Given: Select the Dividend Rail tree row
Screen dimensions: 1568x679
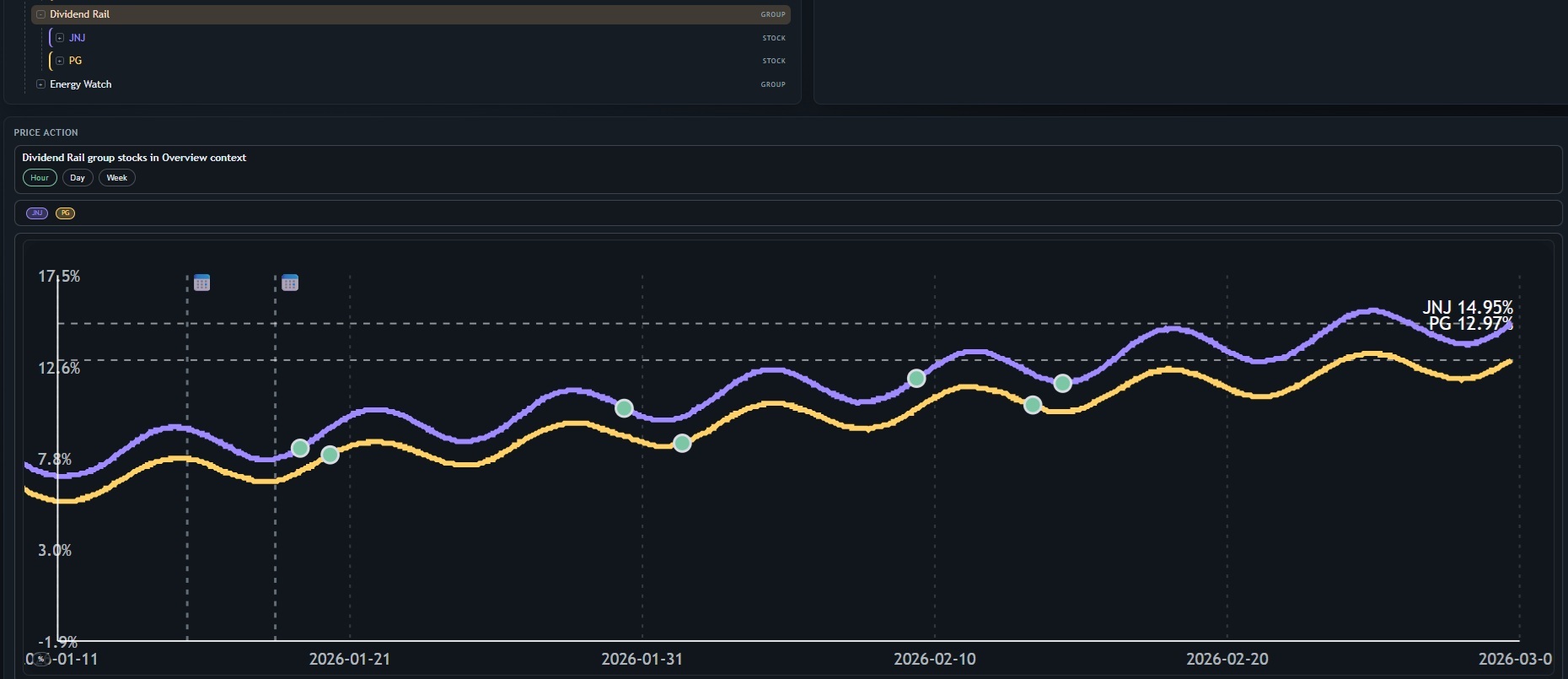Looking at the screenshot, I should 411,14.
